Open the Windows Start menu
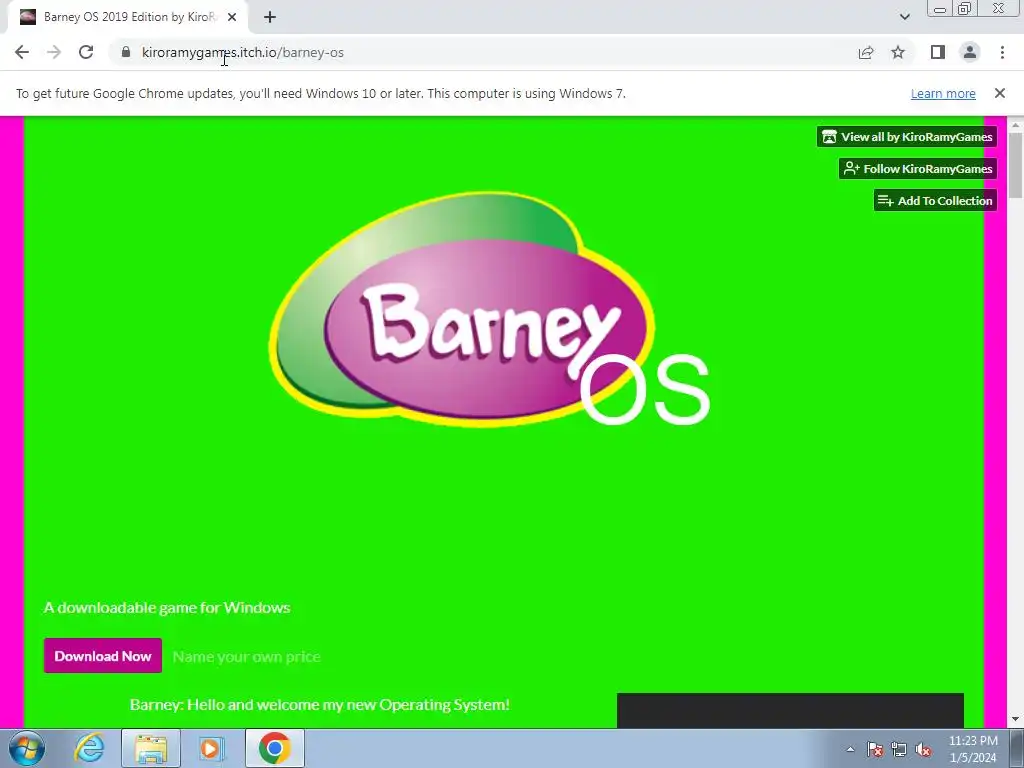 tap(27, 748)
